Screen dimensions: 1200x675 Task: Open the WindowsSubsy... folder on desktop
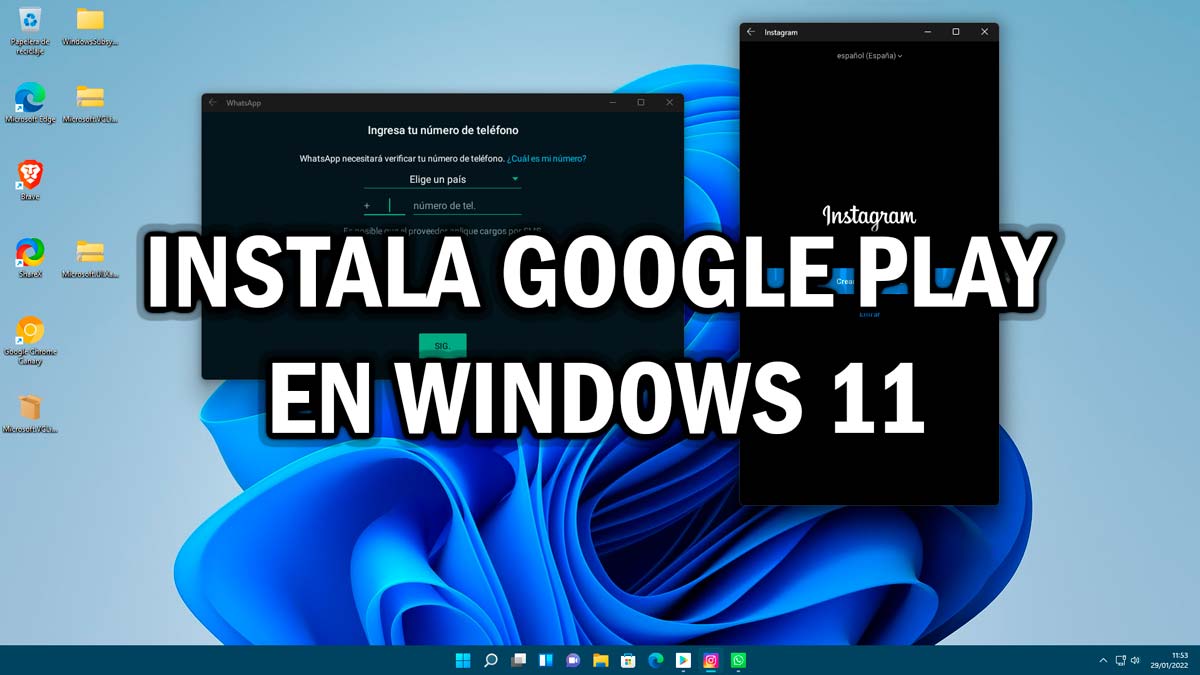tap(90, 27)
